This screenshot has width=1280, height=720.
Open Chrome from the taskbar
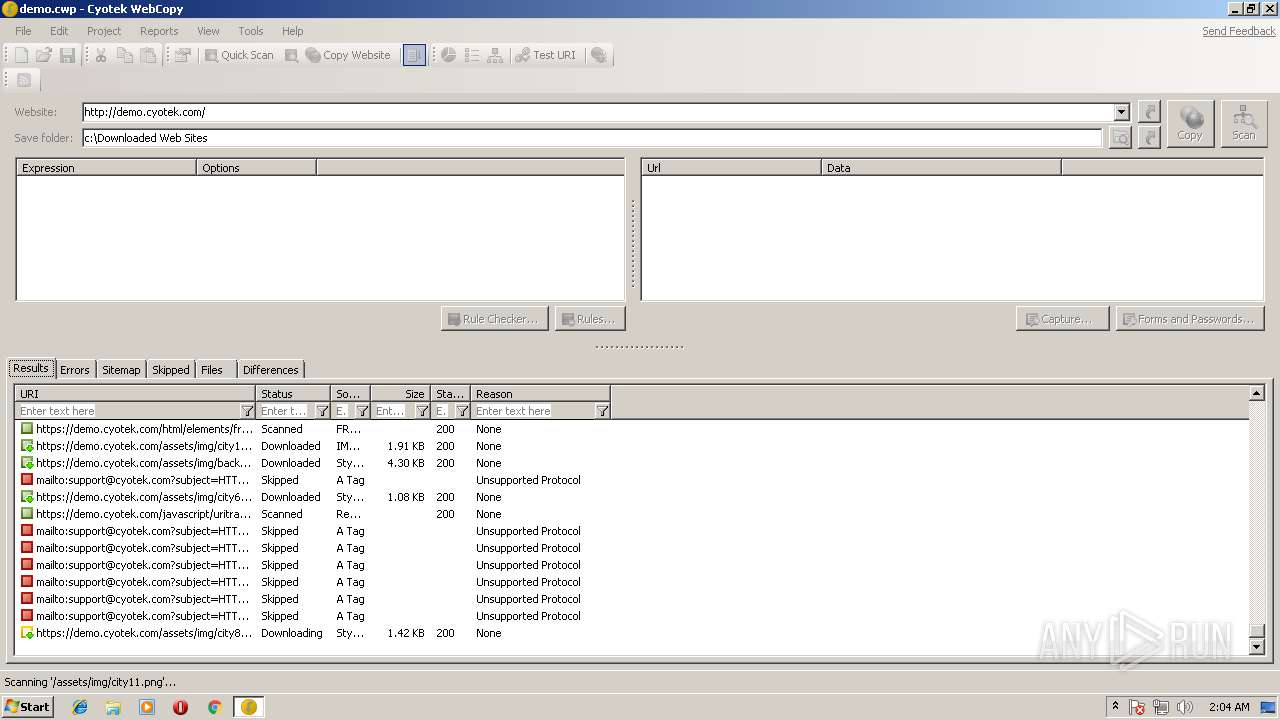(214, 707)
